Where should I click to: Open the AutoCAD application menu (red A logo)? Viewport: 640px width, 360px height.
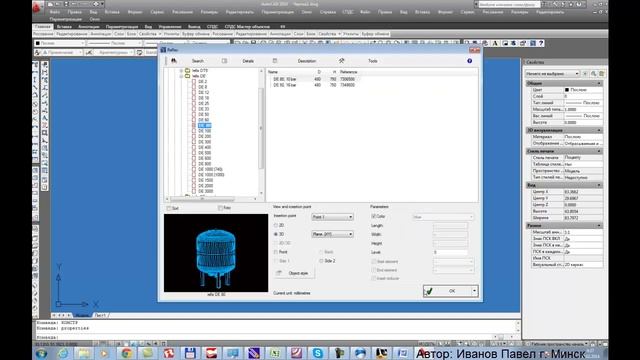[38, 7]
